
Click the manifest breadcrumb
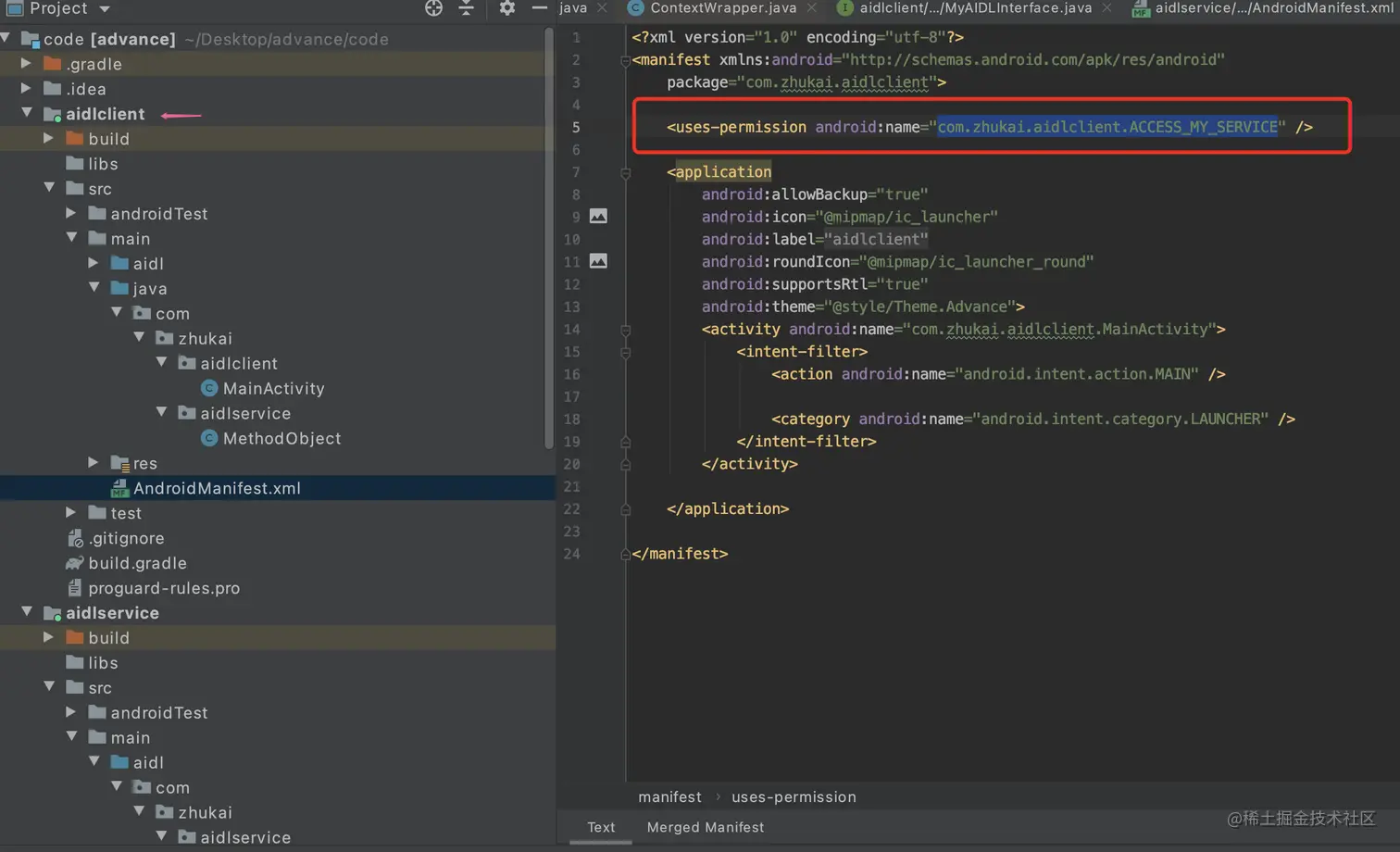click(669, 796)
